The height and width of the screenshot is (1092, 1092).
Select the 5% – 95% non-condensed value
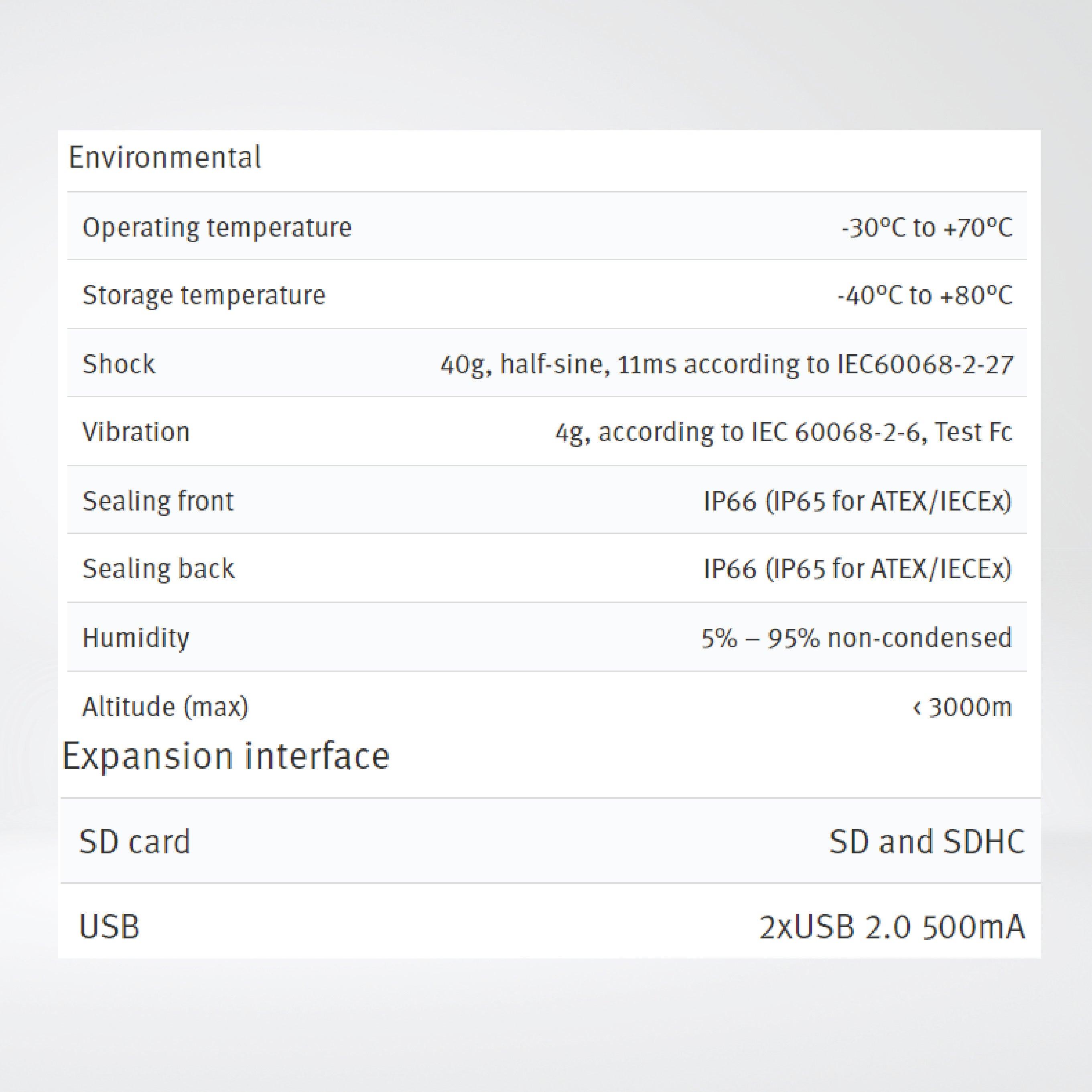pos(856,638)
